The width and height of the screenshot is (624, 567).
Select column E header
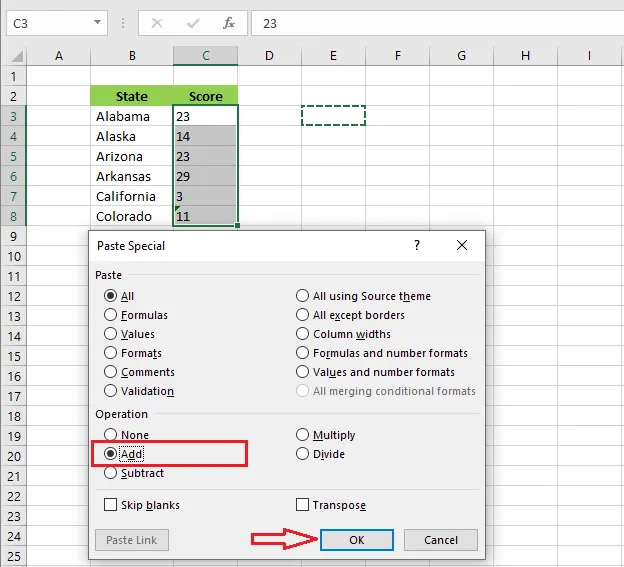333,56
